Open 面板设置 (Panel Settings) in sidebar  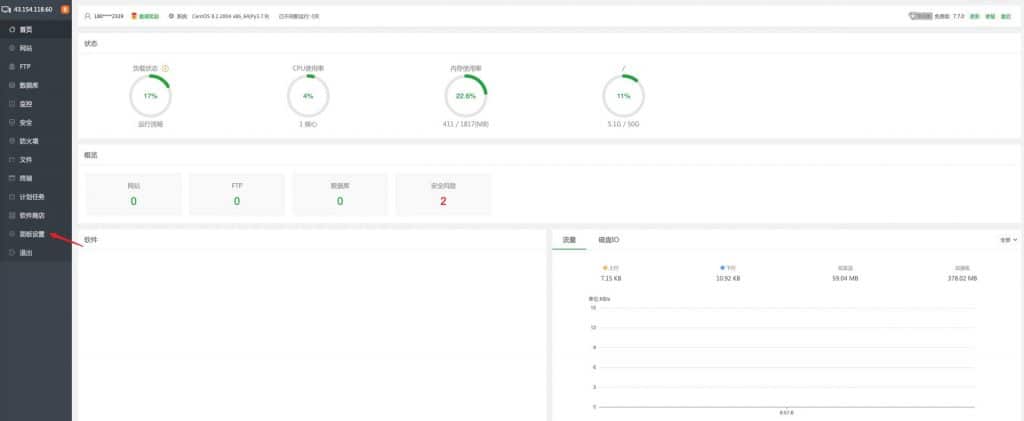[x=31, y=234]
